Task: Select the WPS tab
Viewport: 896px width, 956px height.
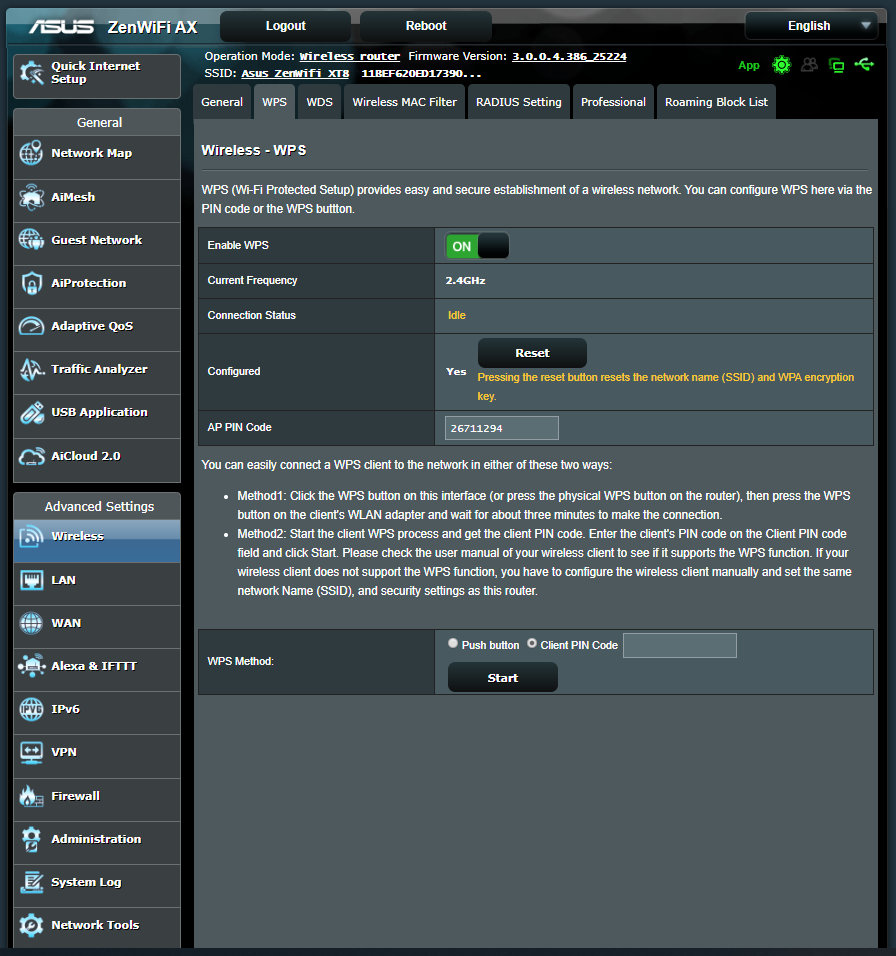Action: pyautogui.click(x=274, y=102)
